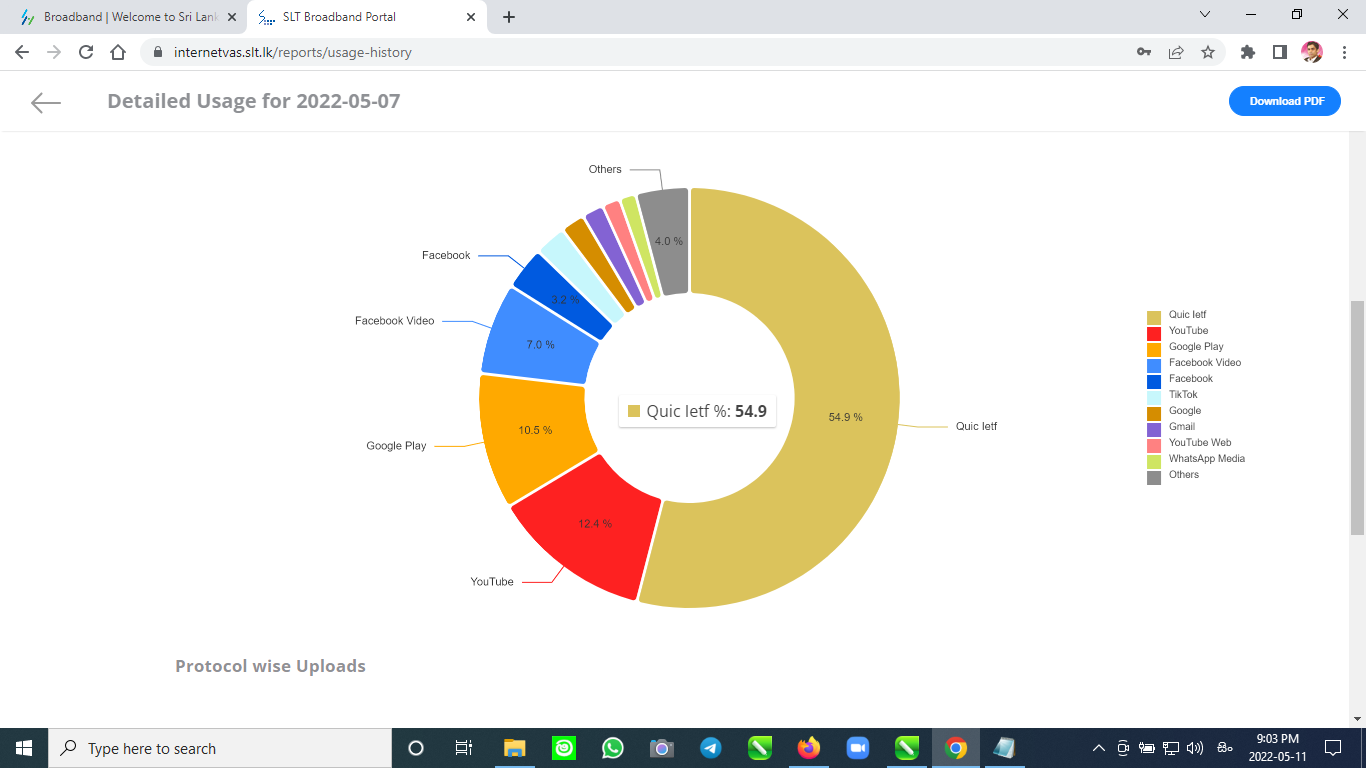
Task: Open the Extensions puzzle icon
Action: pos(1248,52)
